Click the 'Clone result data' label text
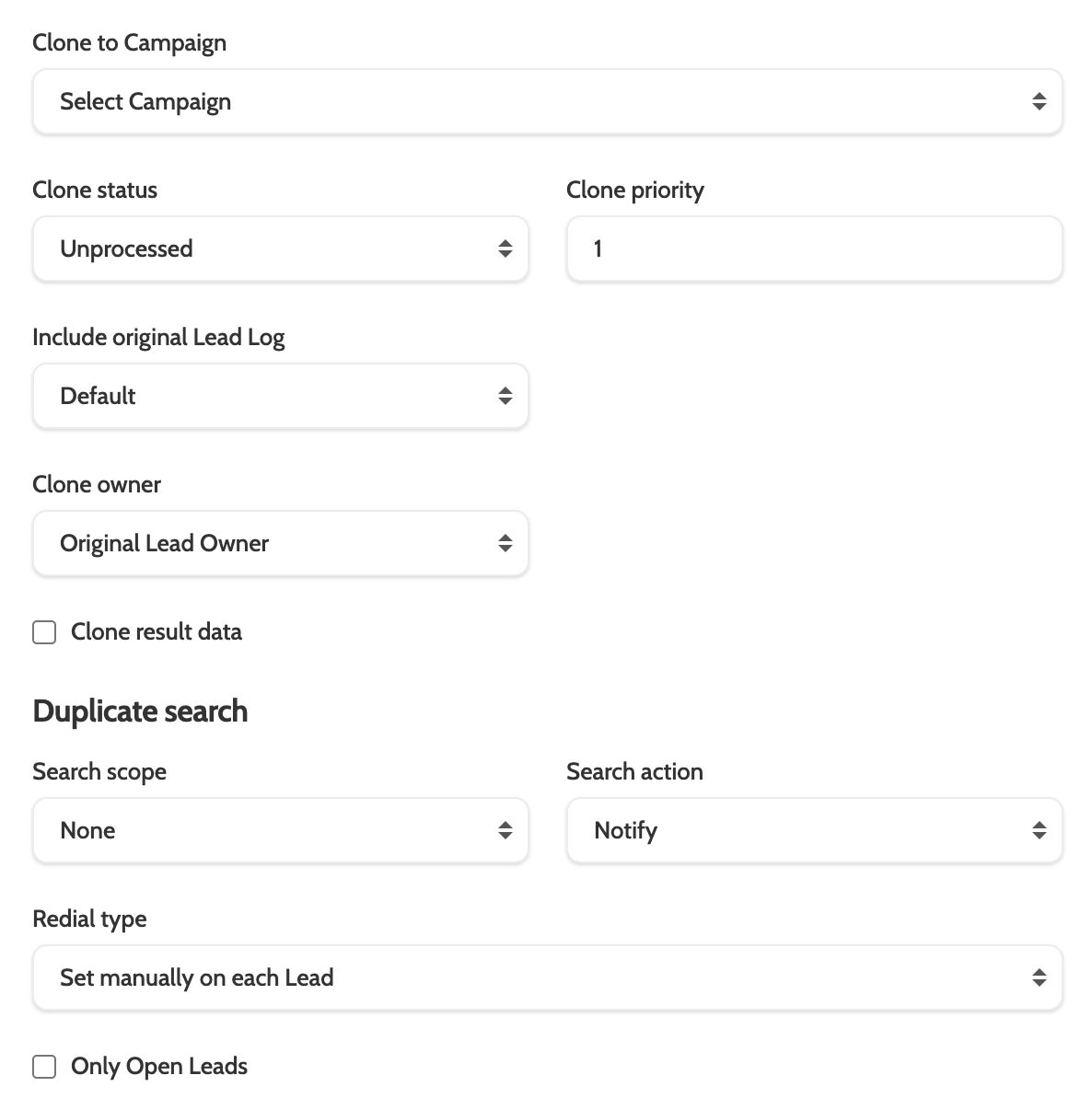 pos(157,632)
